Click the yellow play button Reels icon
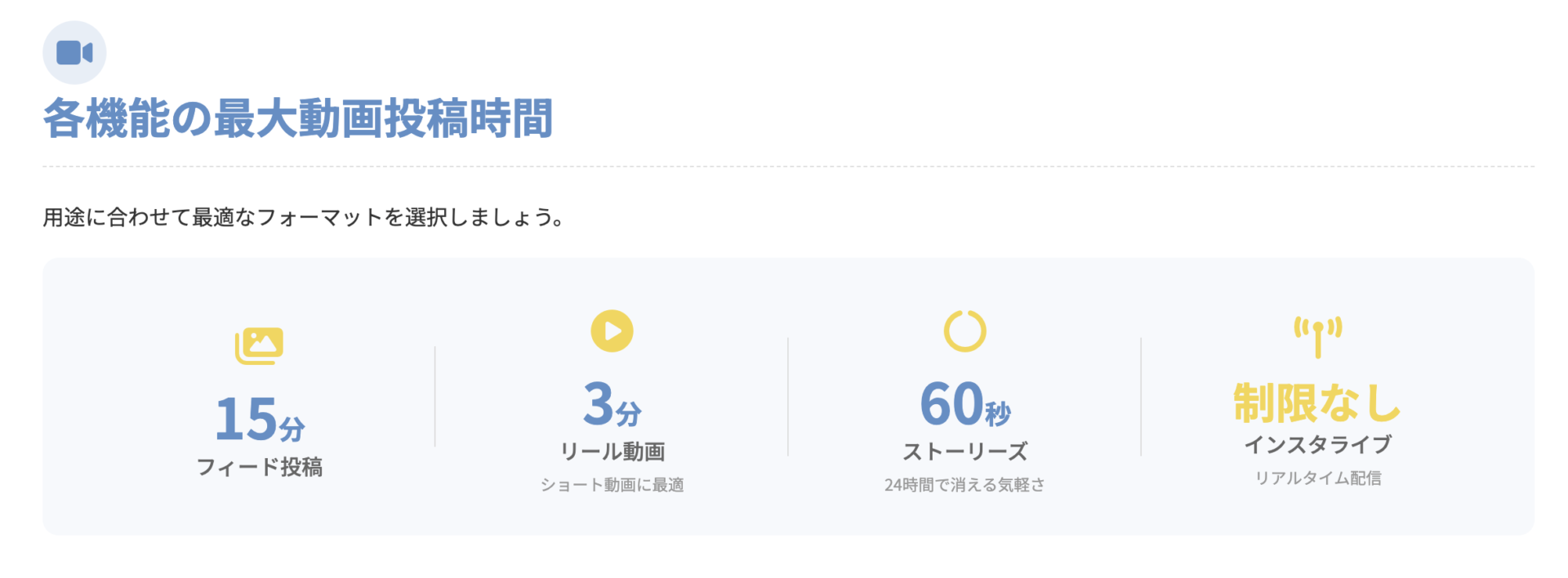 click(612, 331)
